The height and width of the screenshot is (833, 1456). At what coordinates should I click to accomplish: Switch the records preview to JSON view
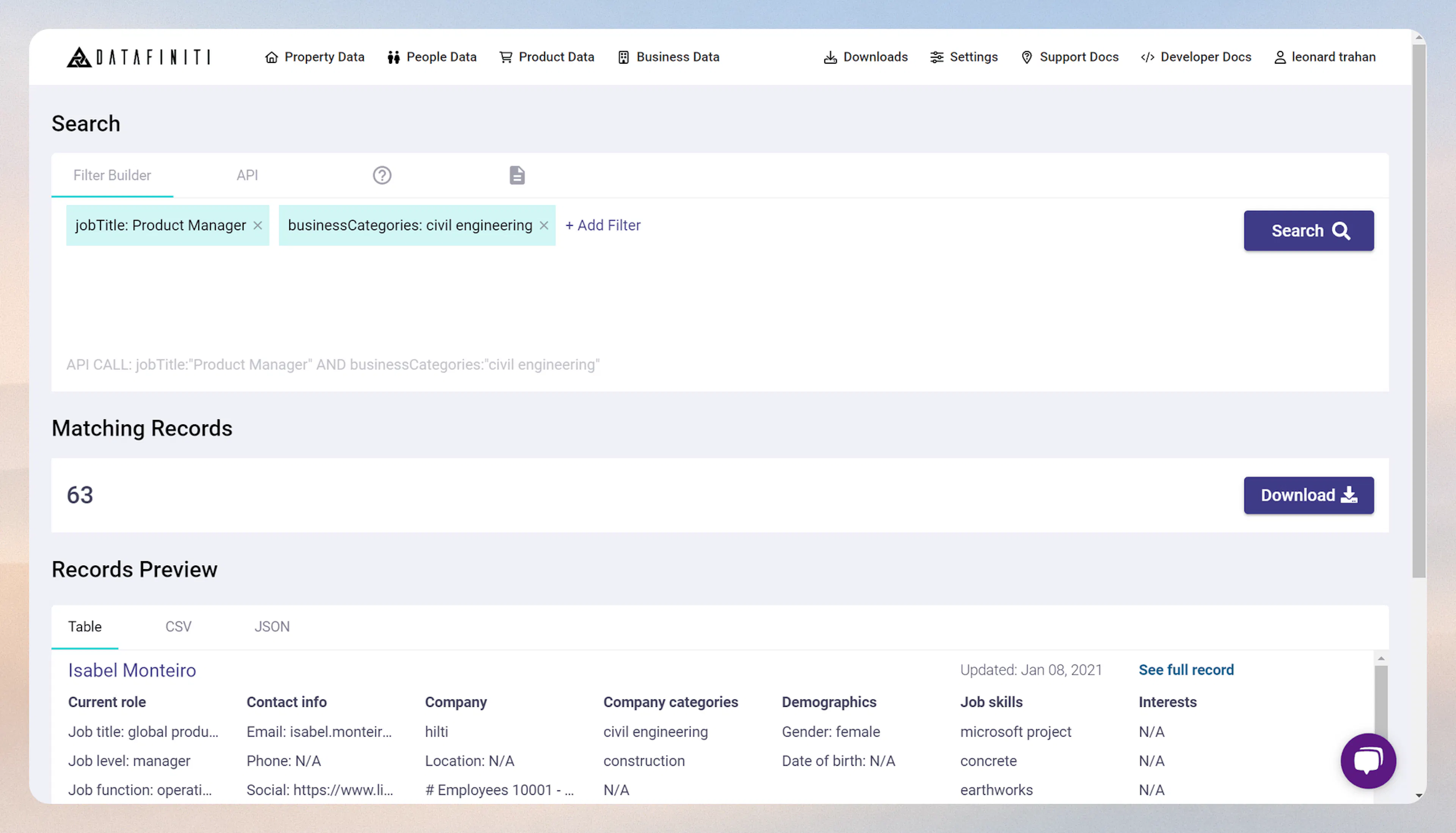tap(272, 626)
